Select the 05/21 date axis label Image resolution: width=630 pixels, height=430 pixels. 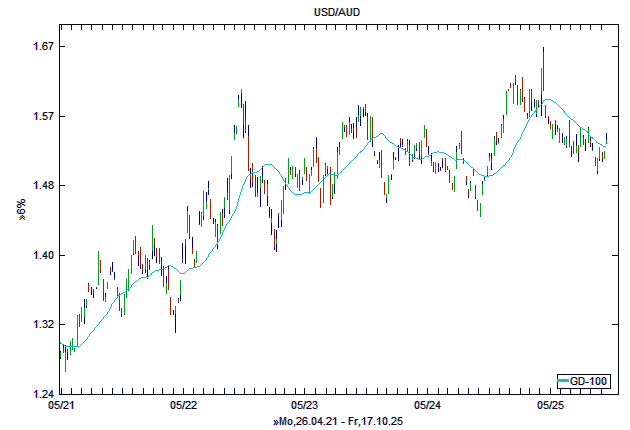pyautogui.click(x=60, y=406)
